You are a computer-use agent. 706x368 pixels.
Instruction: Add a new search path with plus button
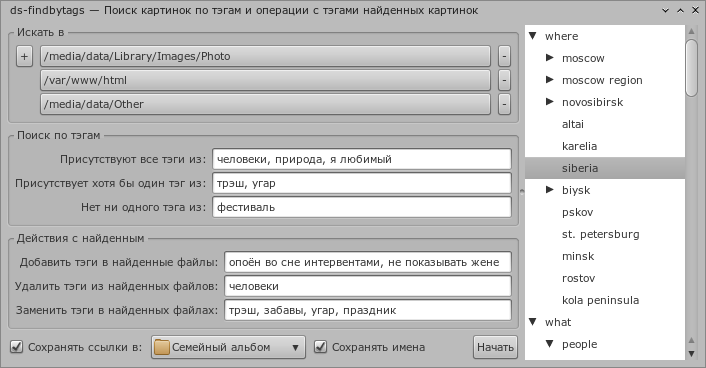tap(24, 57)
